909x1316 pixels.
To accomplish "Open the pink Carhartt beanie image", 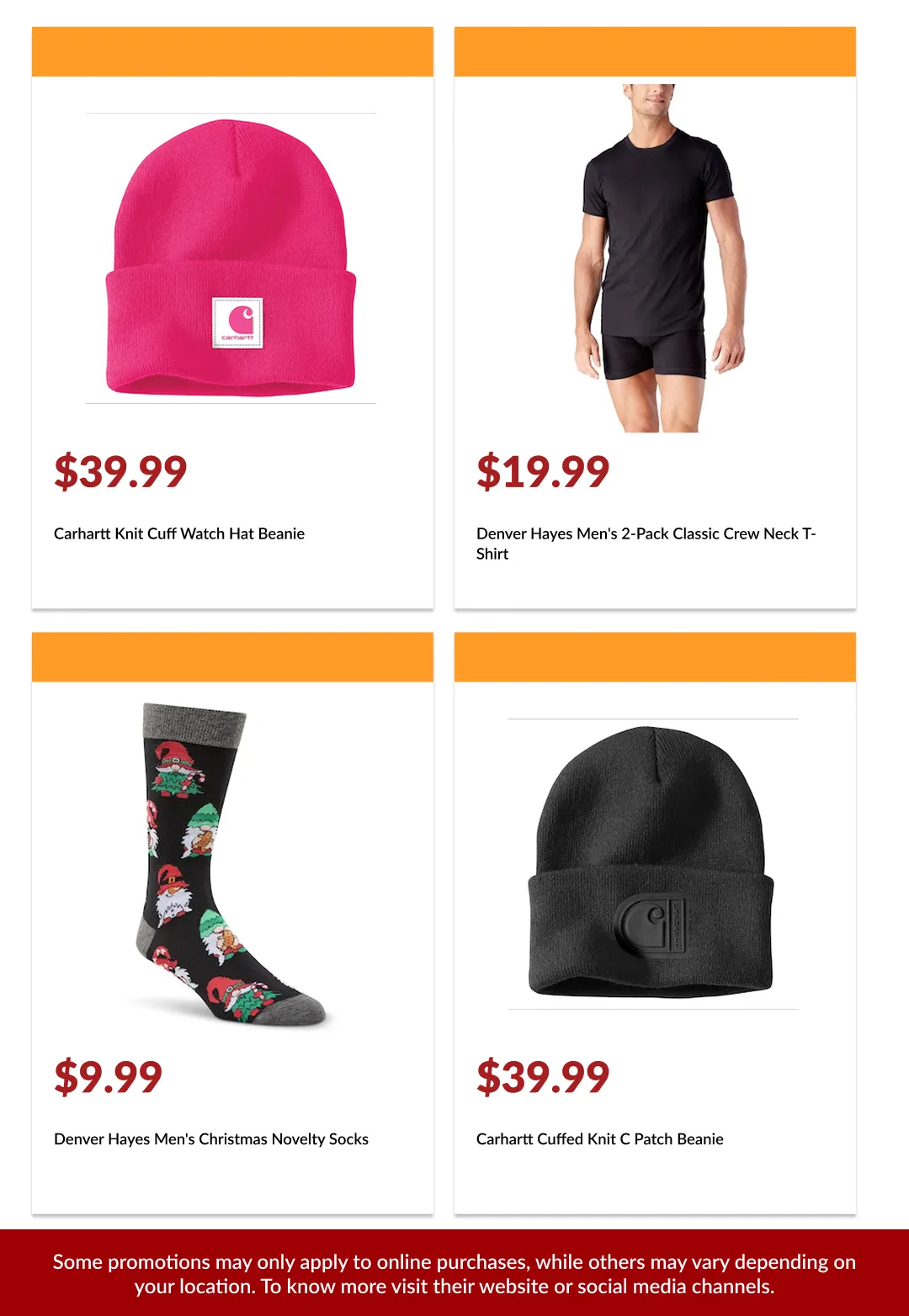I will pos(231,258).
